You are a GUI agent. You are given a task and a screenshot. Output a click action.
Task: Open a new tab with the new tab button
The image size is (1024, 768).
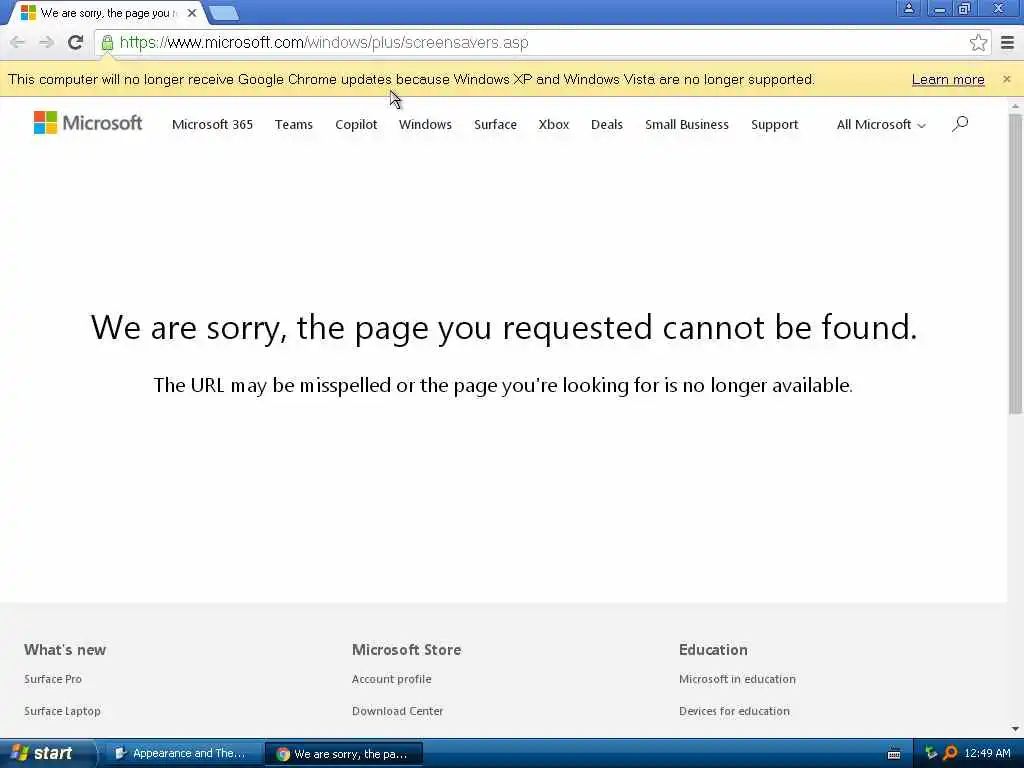(224, 13)
